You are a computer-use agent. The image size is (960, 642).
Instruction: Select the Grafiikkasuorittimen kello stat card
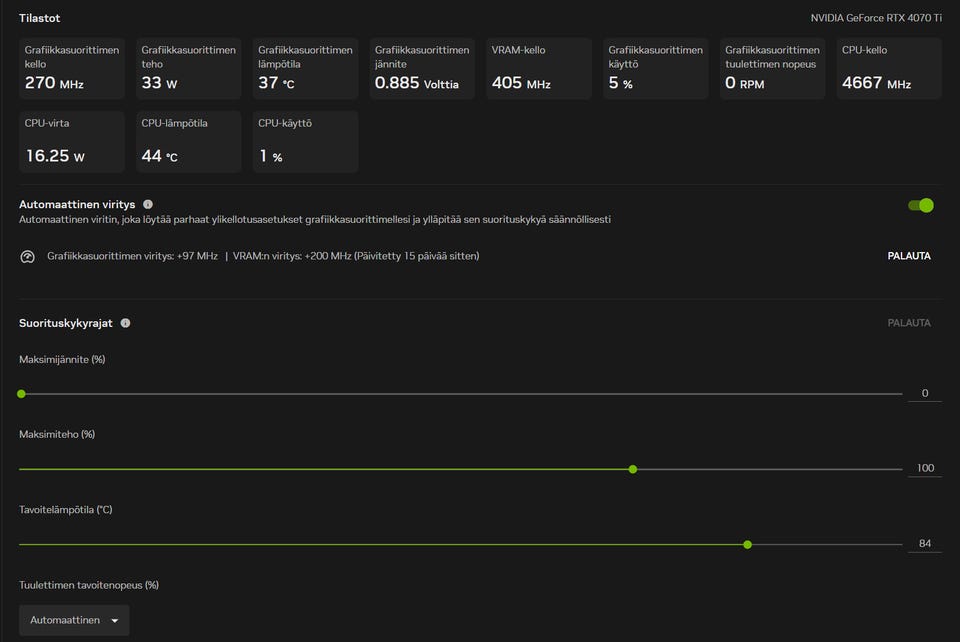pyautogui.click(x=72, y=69)
